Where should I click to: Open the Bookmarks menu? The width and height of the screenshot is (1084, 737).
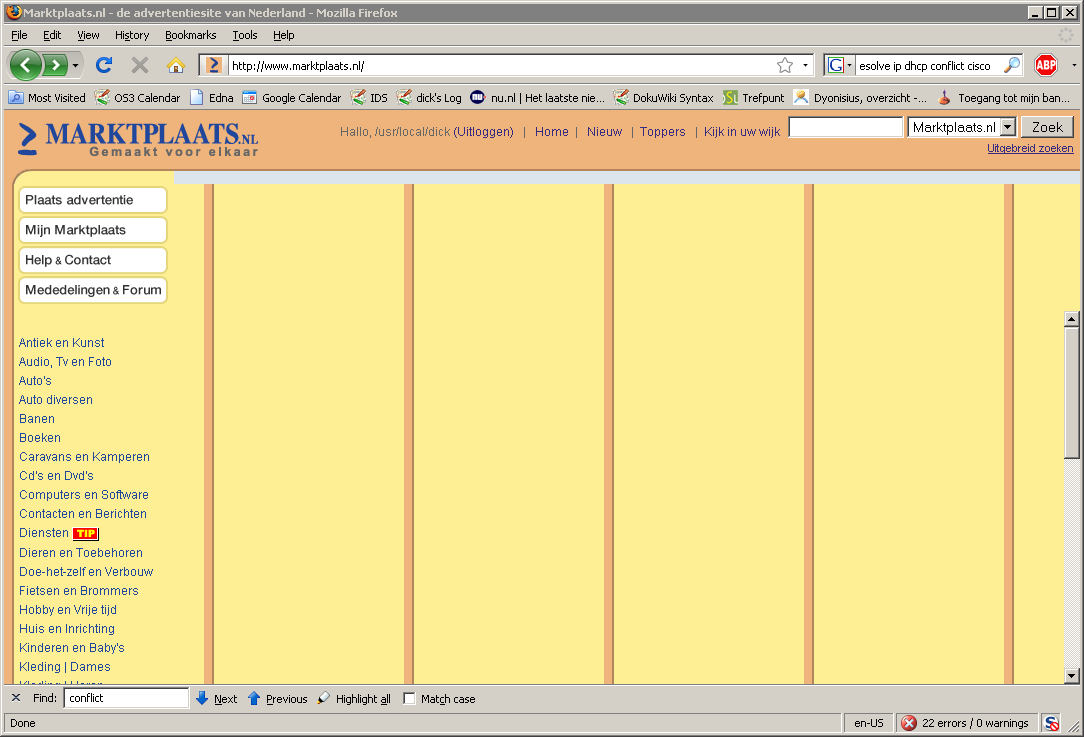(x=191, y=35)
